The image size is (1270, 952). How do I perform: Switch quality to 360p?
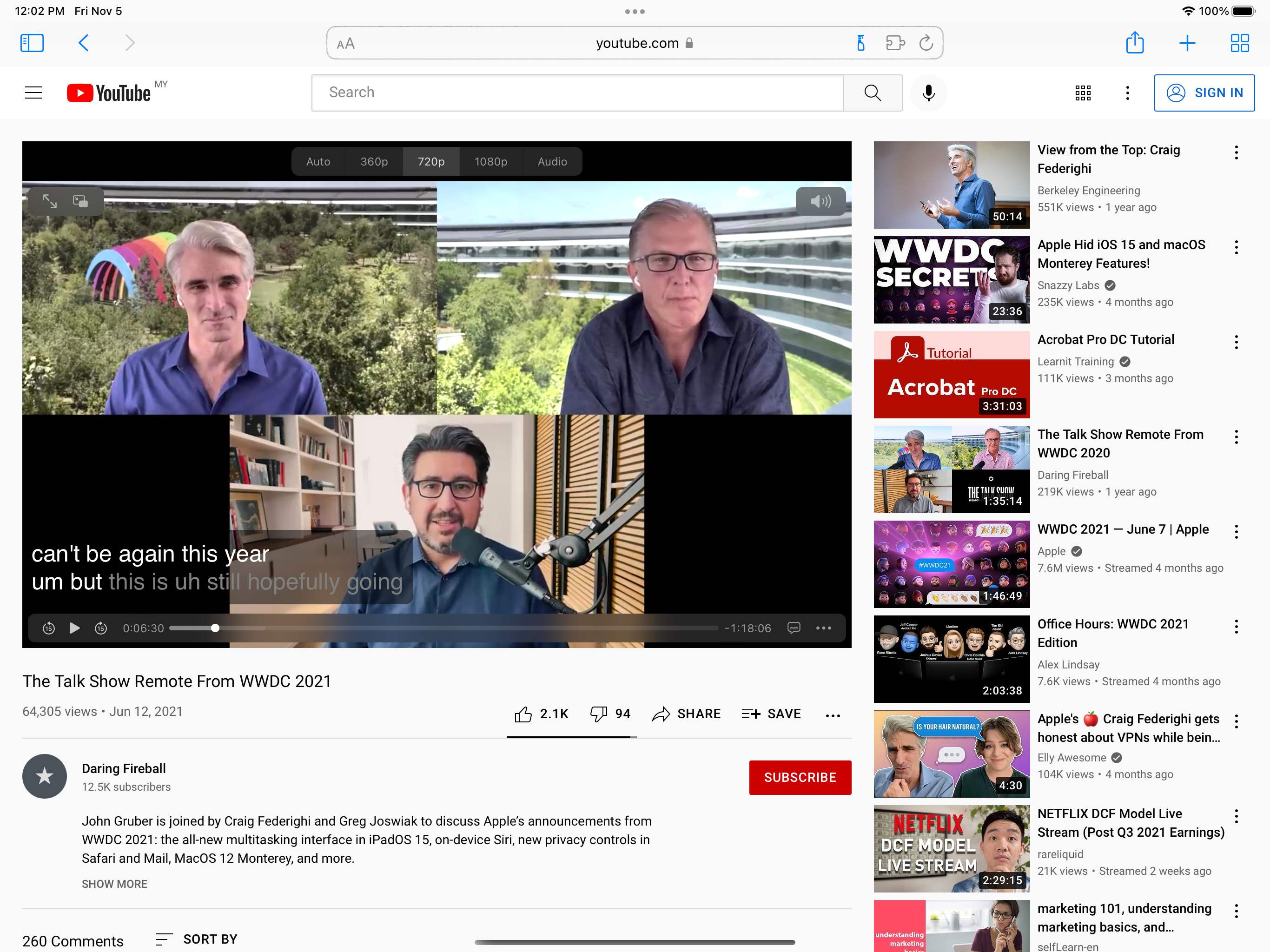pos(374,161)
